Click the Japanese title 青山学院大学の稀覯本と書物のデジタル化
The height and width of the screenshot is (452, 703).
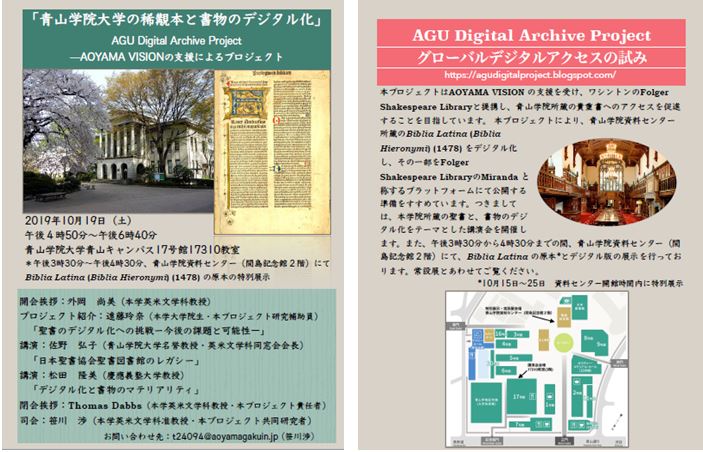tap(177, 20)
